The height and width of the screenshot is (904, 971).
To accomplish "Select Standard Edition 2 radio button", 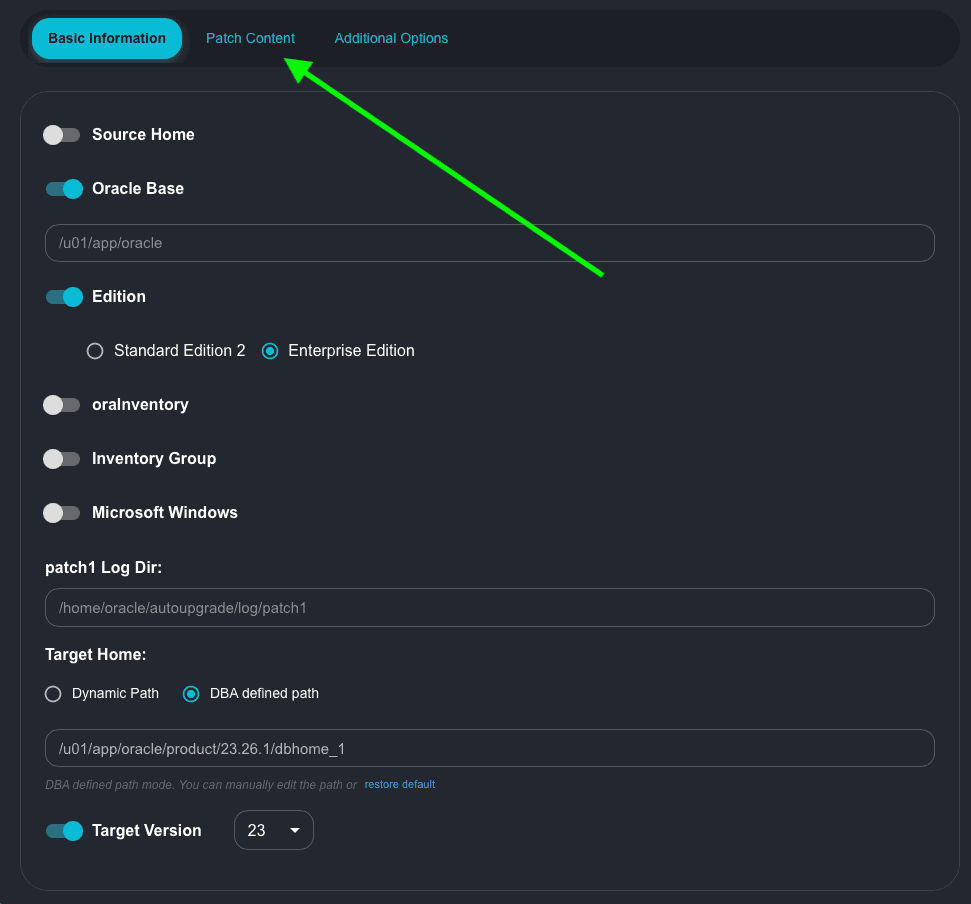I will (x=95, y=351).
